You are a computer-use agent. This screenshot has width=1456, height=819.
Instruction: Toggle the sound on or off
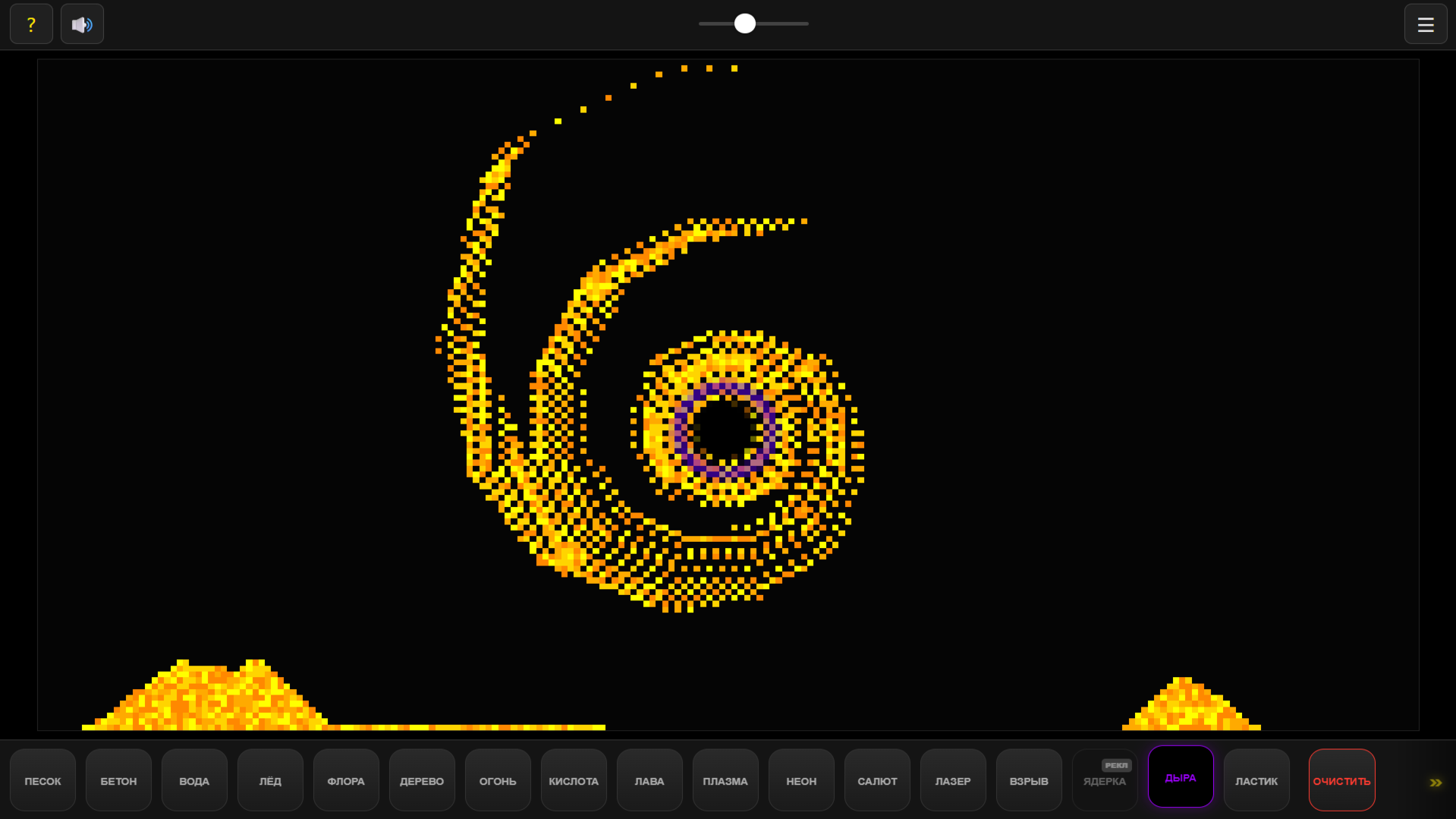click(x=82, y=24)
